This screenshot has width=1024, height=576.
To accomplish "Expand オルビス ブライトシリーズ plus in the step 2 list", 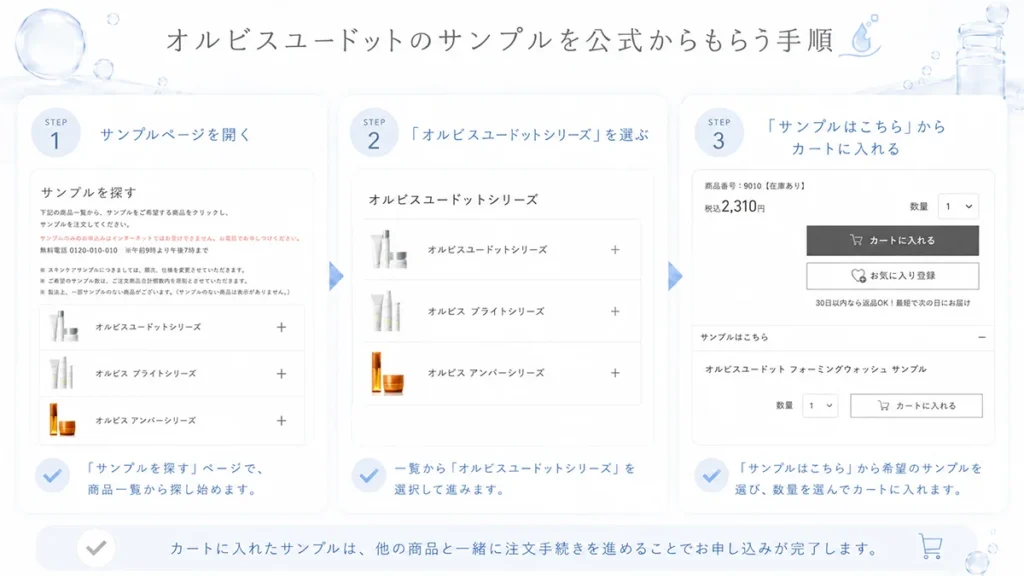I will (615, 312).
